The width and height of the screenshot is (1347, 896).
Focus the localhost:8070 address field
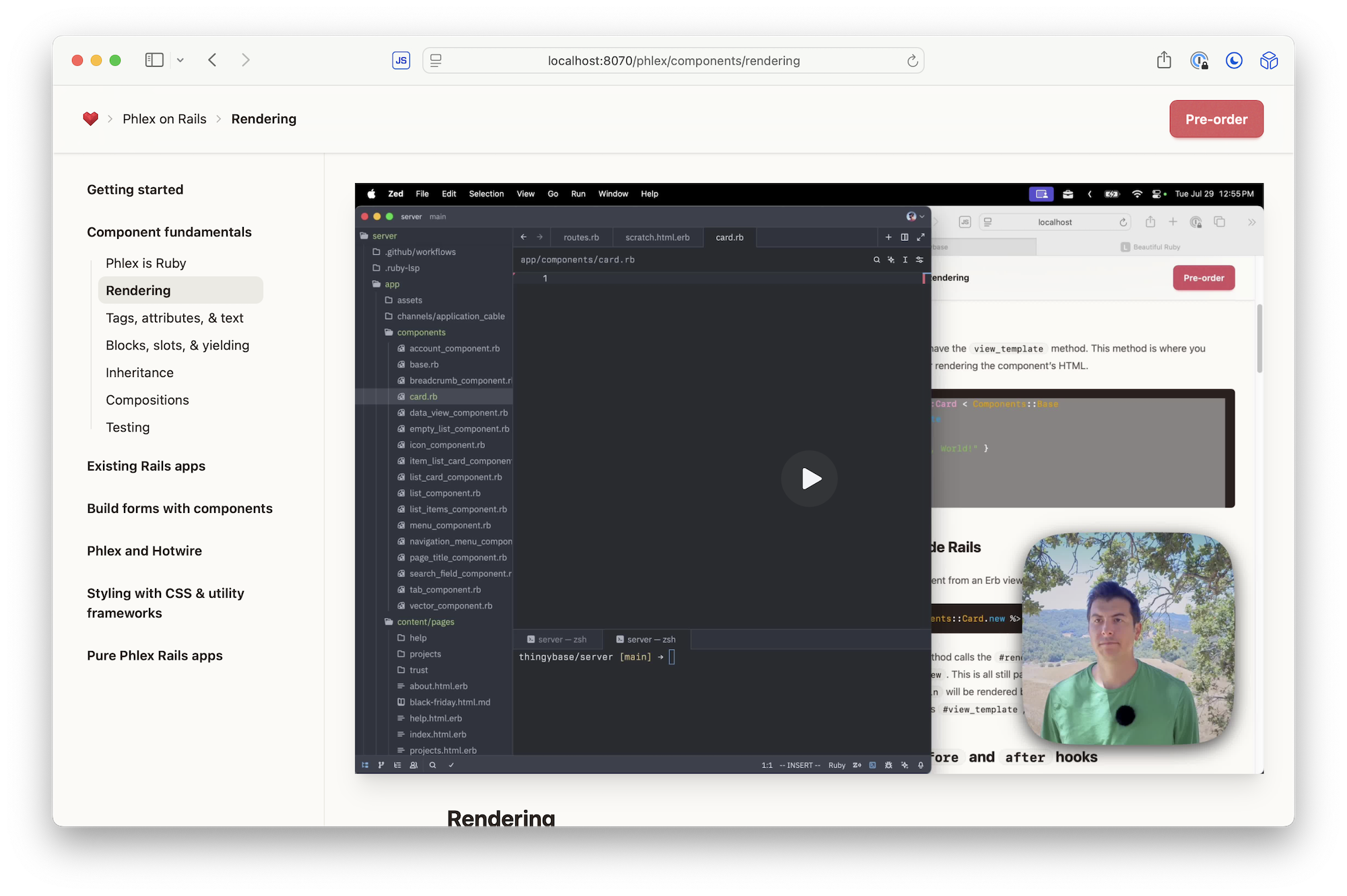(673, 61)
